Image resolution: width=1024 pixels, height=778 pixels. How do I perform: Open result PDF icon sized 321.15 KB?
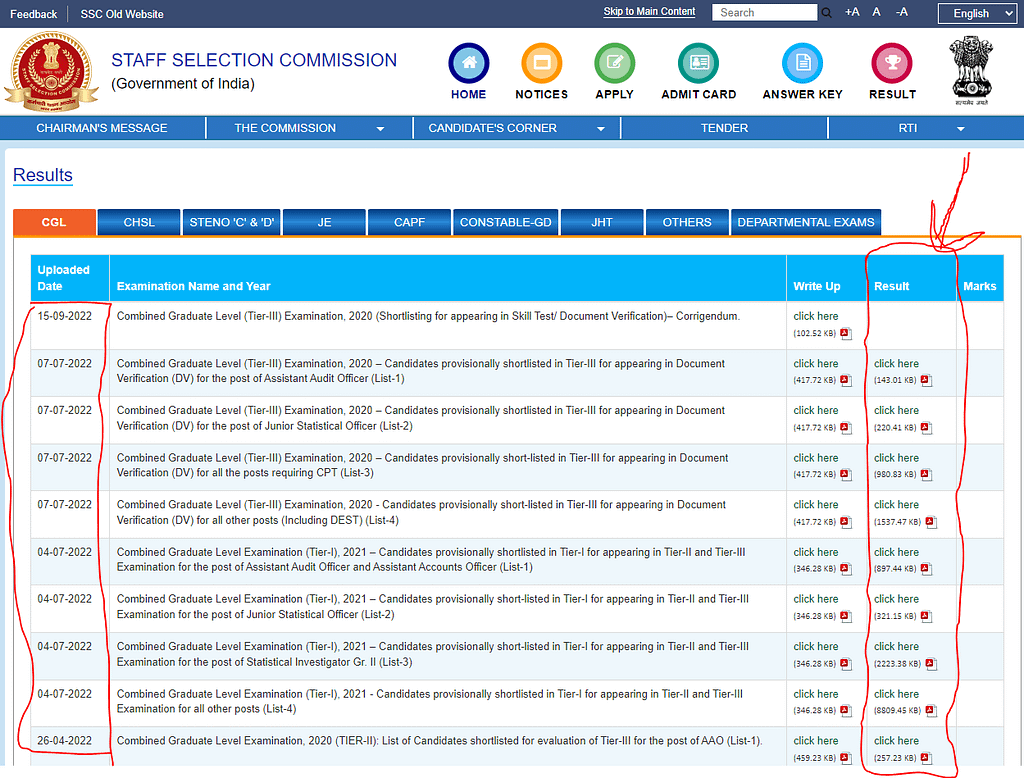tap(926, 616)
